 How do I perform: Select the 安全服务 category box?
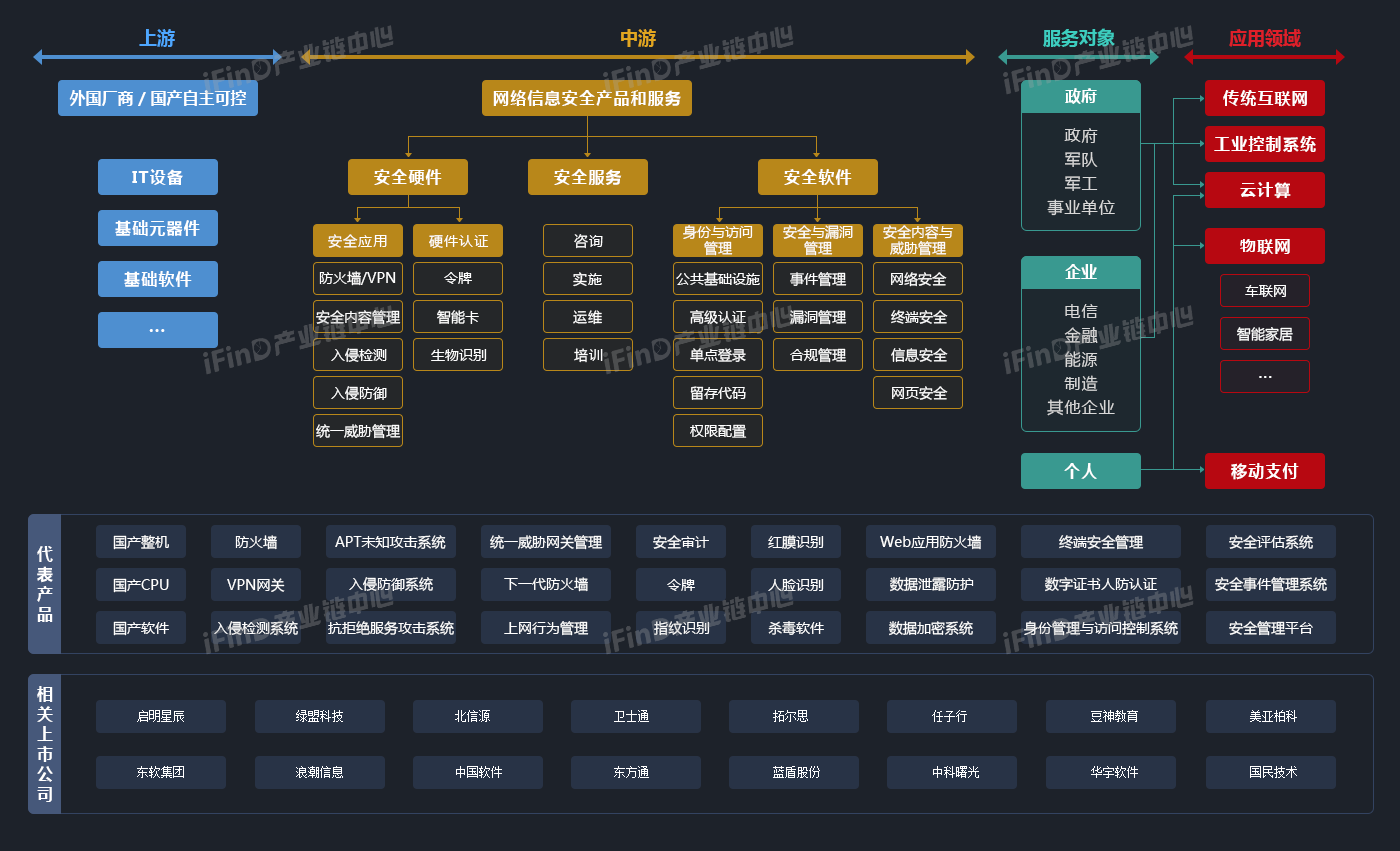click(587, 176)
